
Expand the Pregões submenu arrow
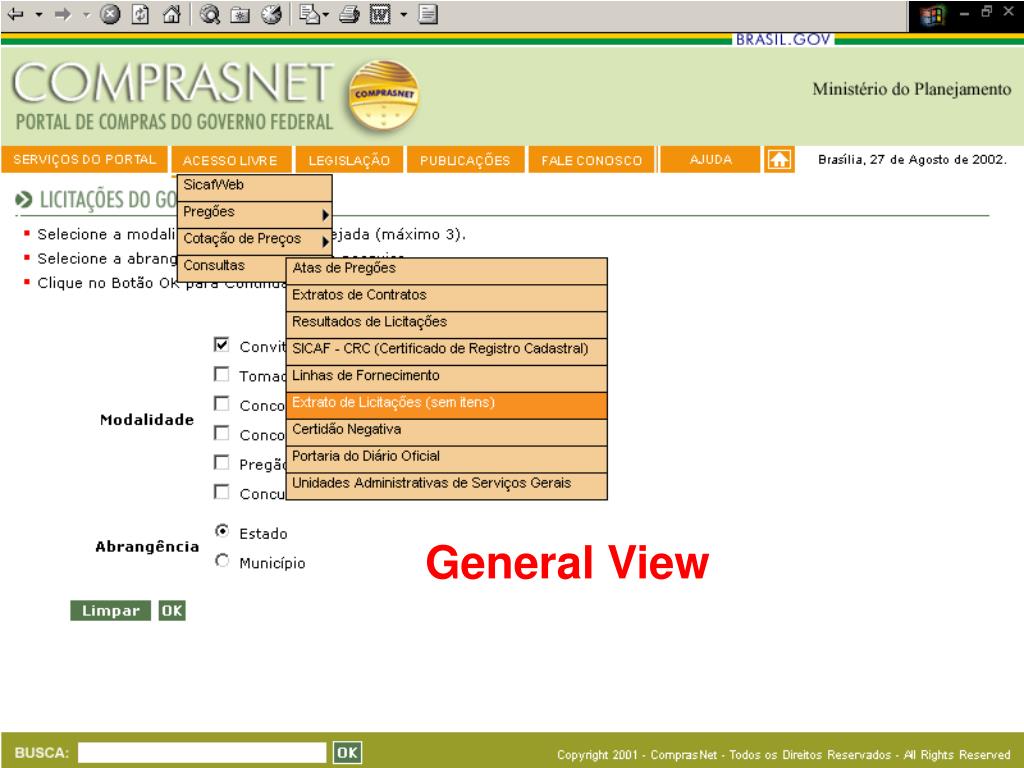click(325, 214)
